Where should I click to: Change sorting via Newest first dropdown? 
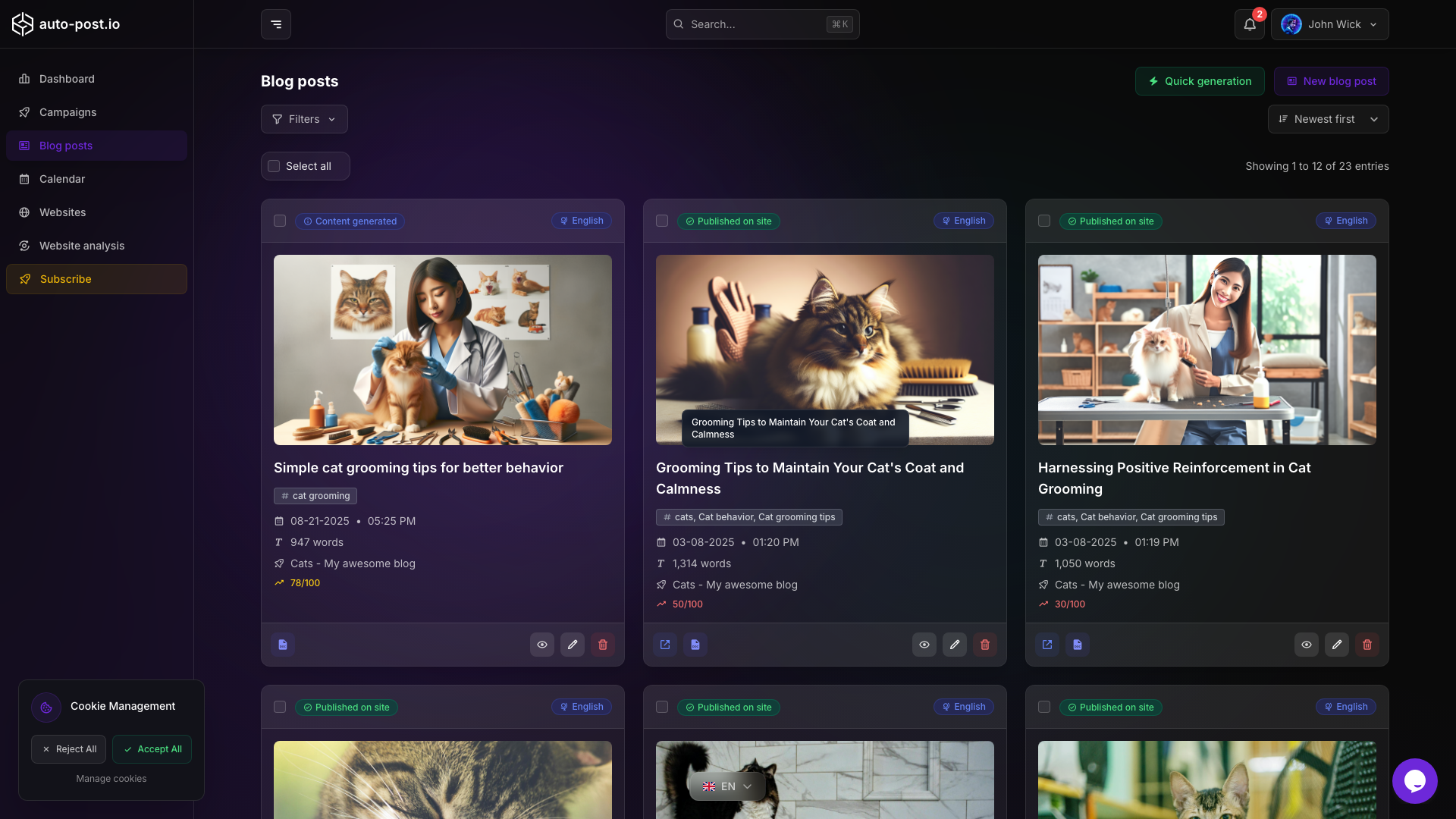(1328, 119)
